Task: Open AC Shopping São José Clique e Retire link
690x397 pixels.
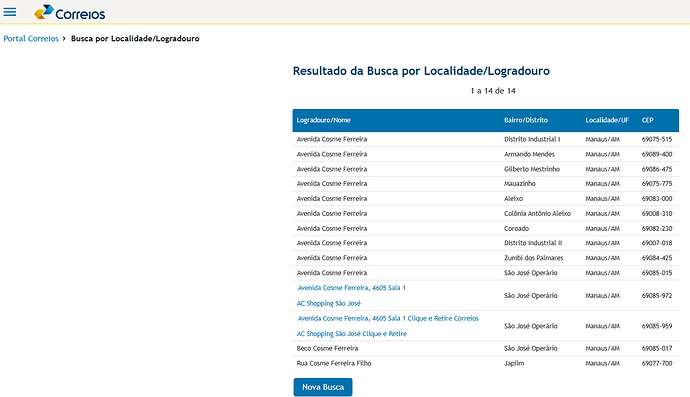Action: (x=352, y=334)
